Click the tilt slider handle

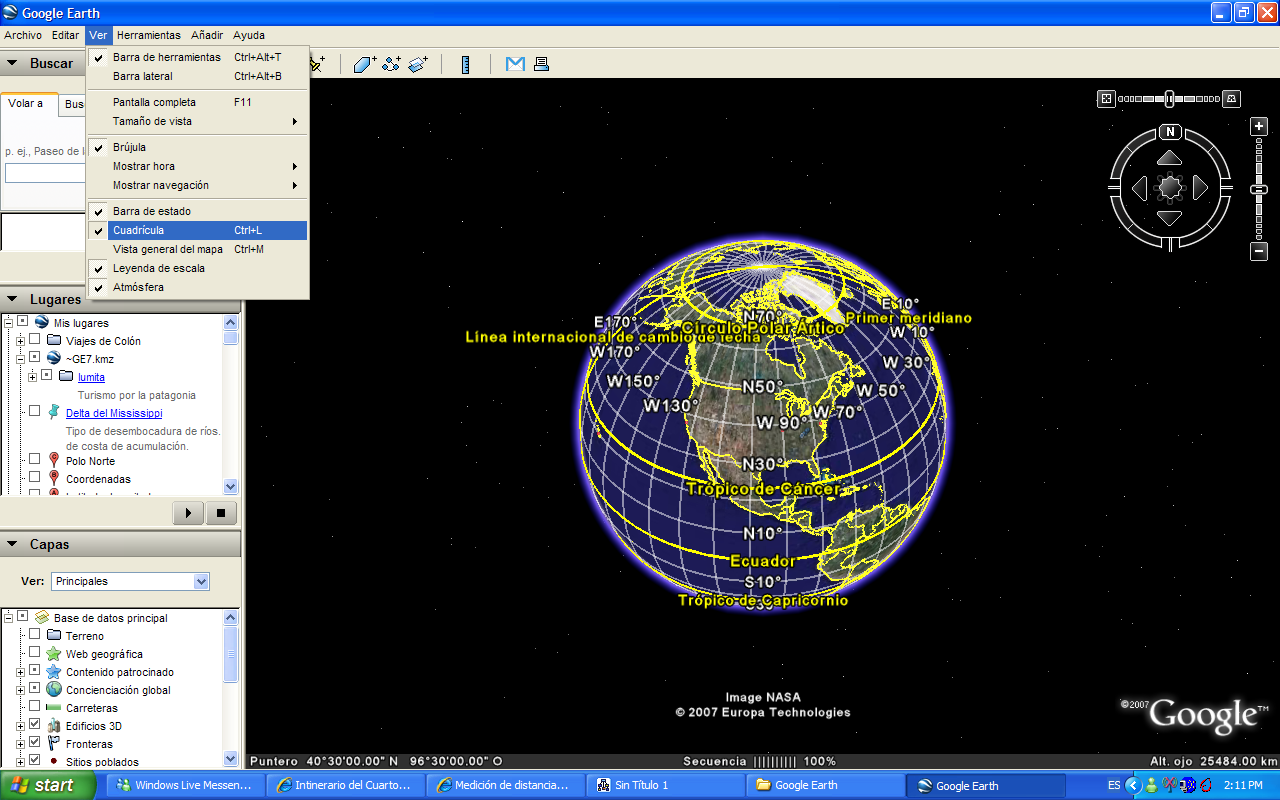click(x=1169, y=98)
